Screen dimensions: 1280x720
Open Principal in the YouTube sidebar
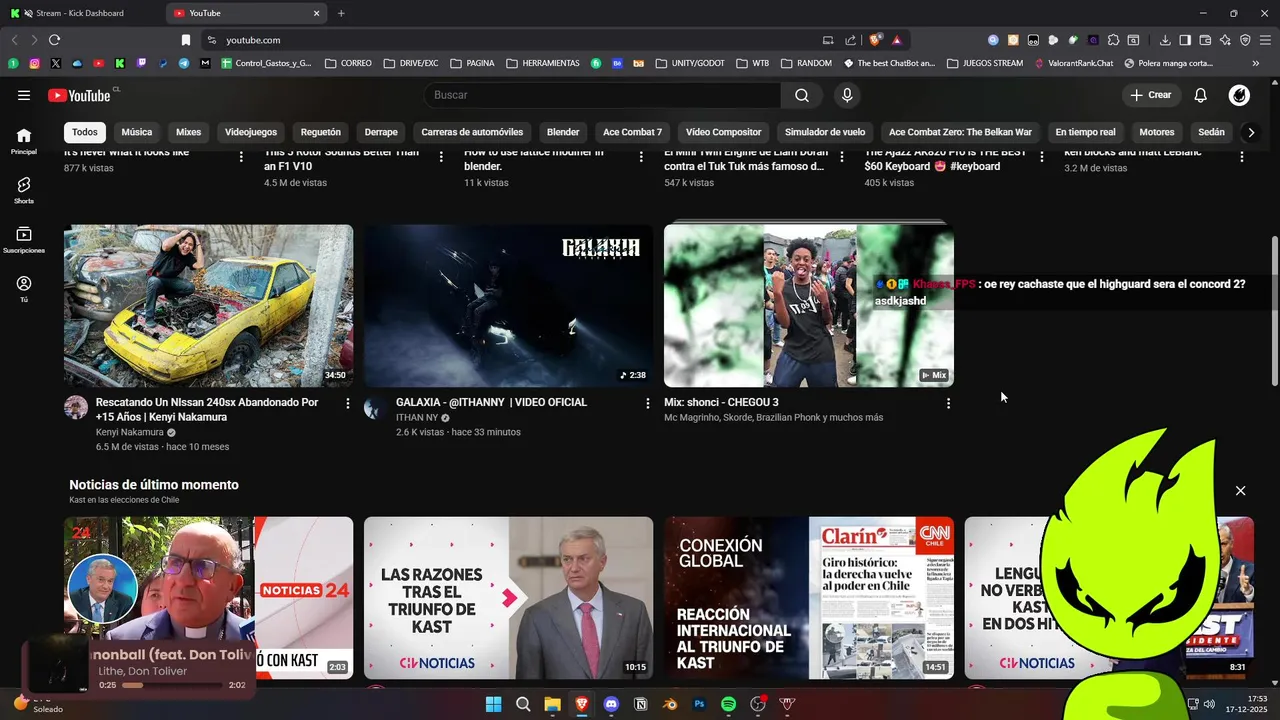[24, 141]
